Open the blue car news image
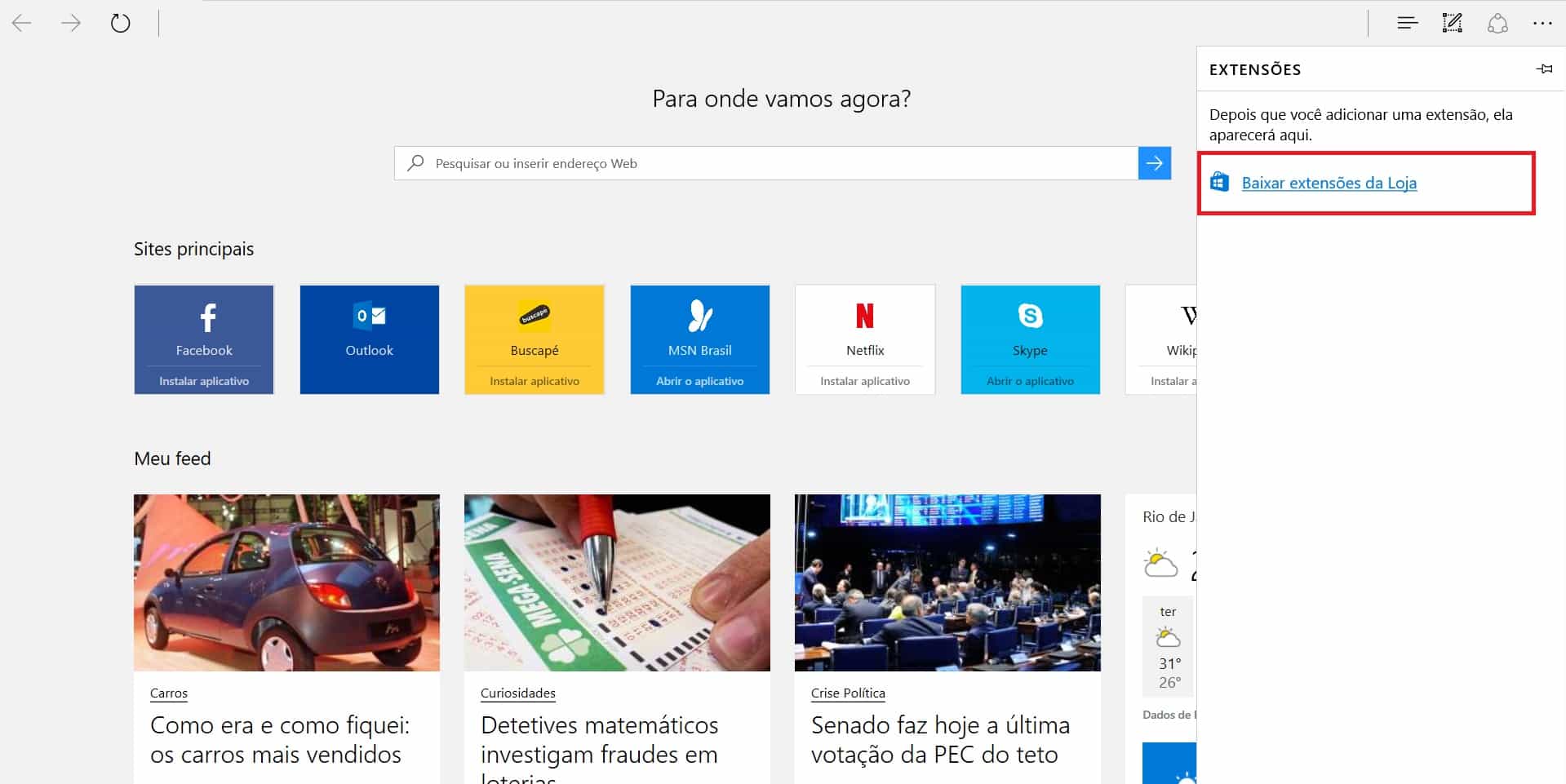Image resolution: width=1566 pixels, height=784 pixels. click(286, 582)
